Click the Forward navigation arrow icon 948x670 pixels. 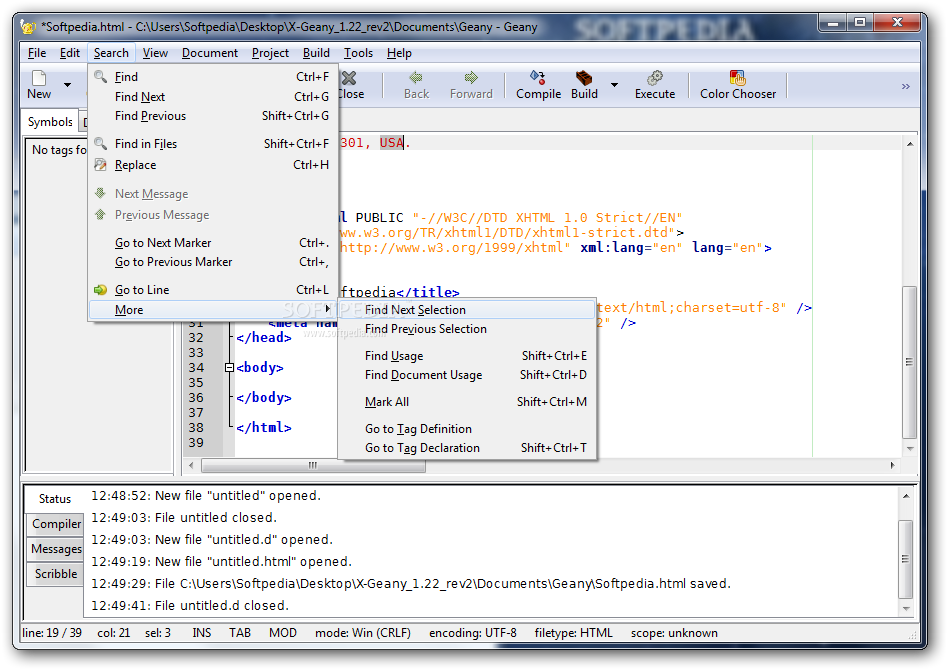[x=471, y=78]
